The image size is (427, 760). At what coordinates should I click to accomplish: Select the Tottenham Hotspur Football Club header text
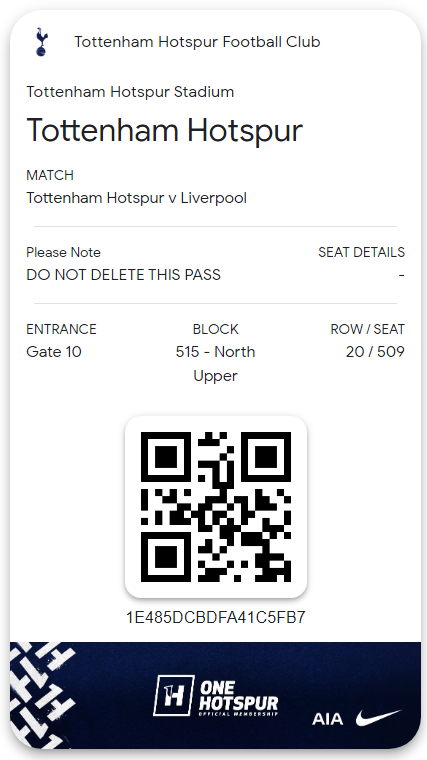click(197, 42)
